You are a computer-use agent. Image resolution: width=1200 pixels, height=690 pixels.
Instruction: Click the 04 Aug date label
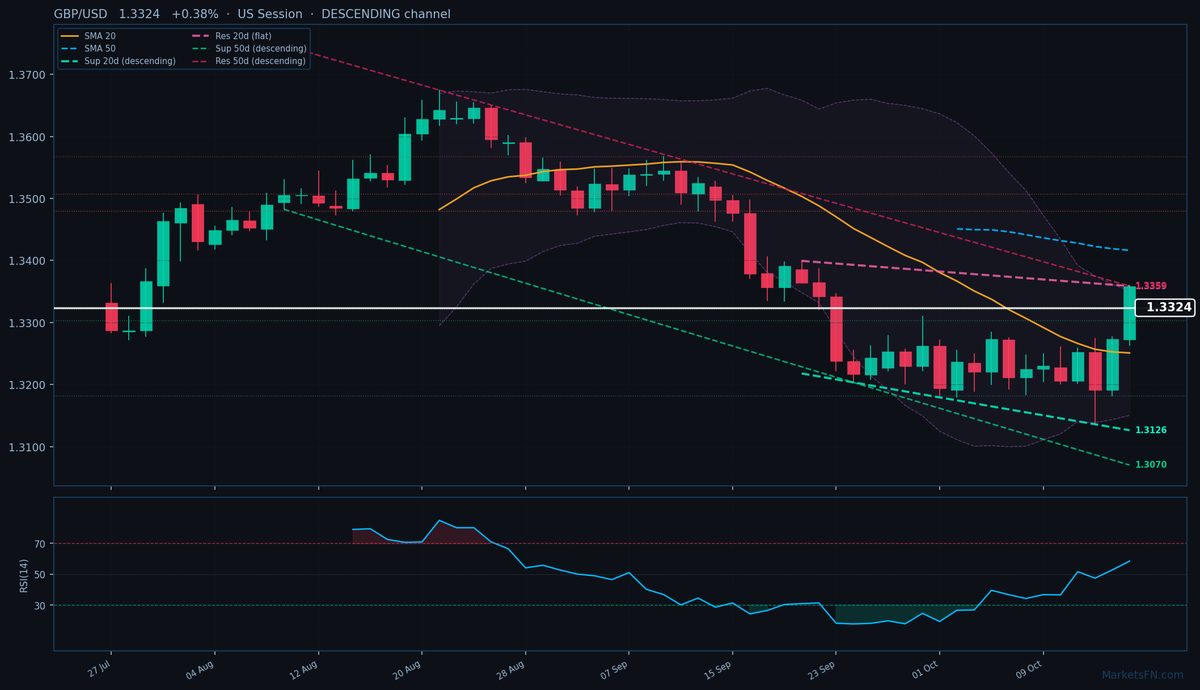pos(201,668)
